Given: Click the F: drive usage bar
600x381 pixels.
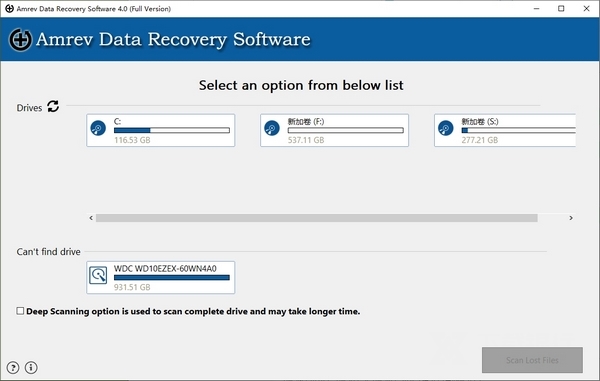Looking at the screenshot, I should (346, 130).
